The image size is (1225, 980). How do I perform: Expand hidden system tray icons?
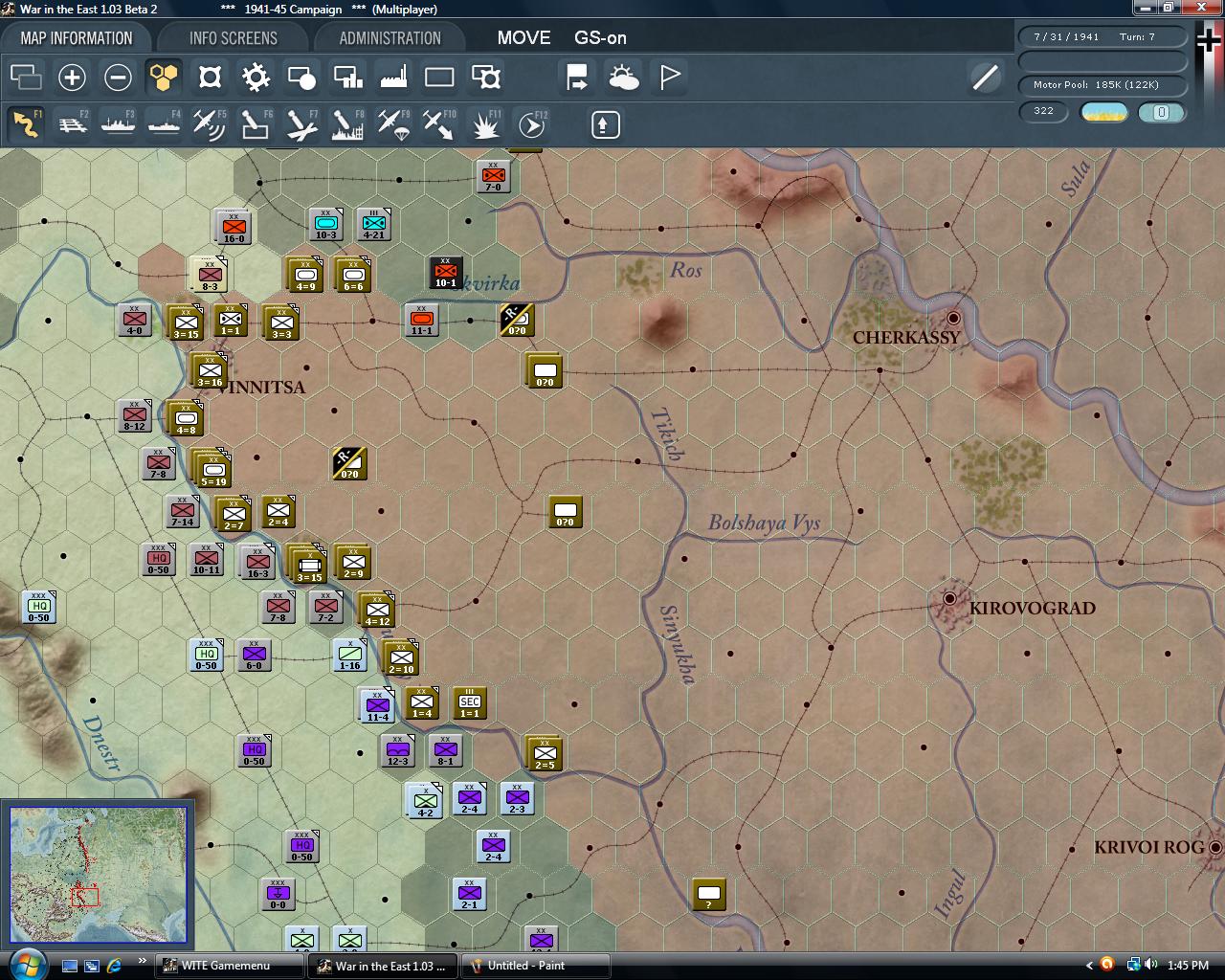tap(1088, 965)
